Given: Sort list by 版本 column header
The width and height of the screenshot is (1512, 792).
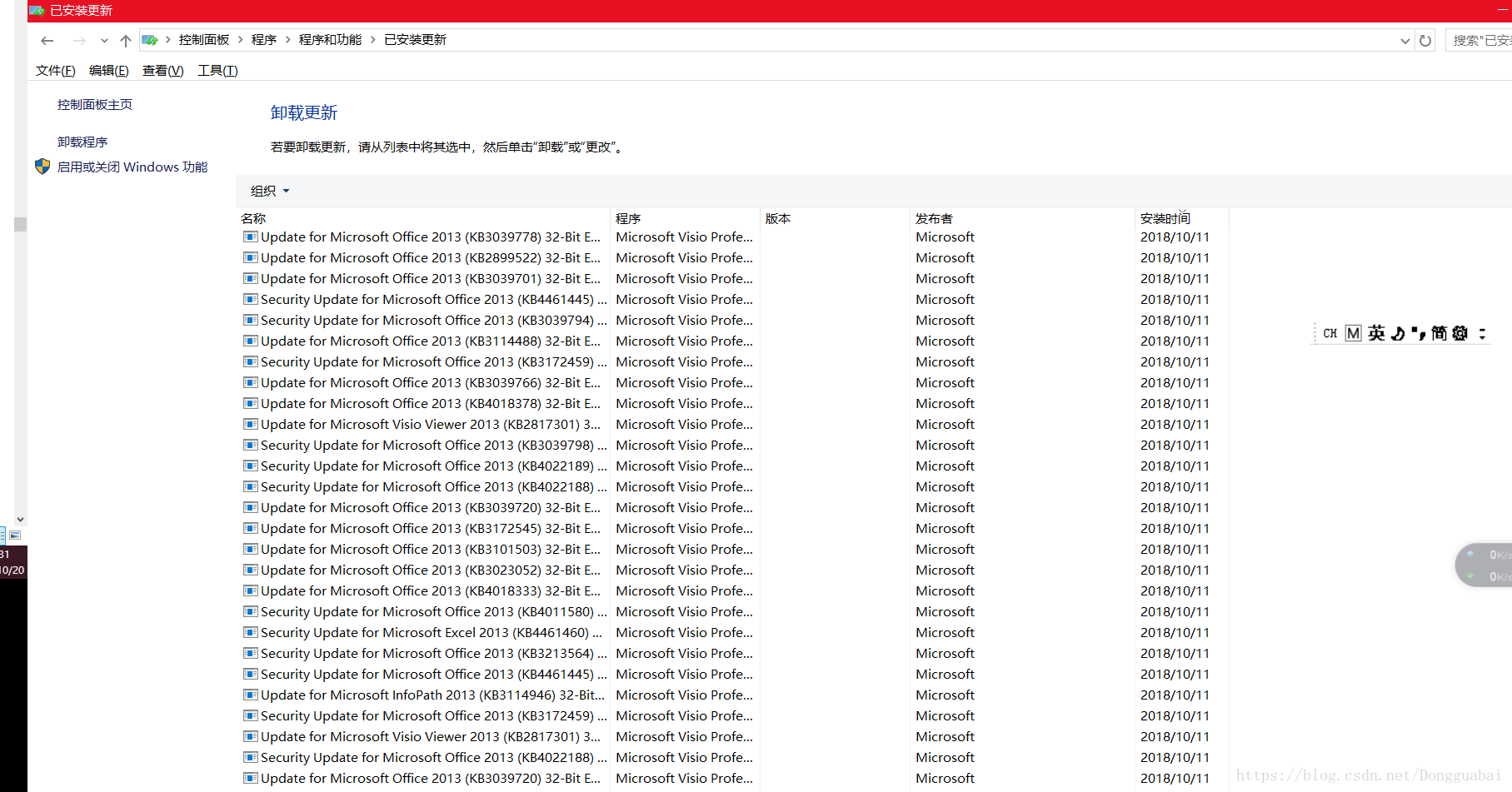Looking at the screenshot, I should pyautogui.click(x=778, y=218).
